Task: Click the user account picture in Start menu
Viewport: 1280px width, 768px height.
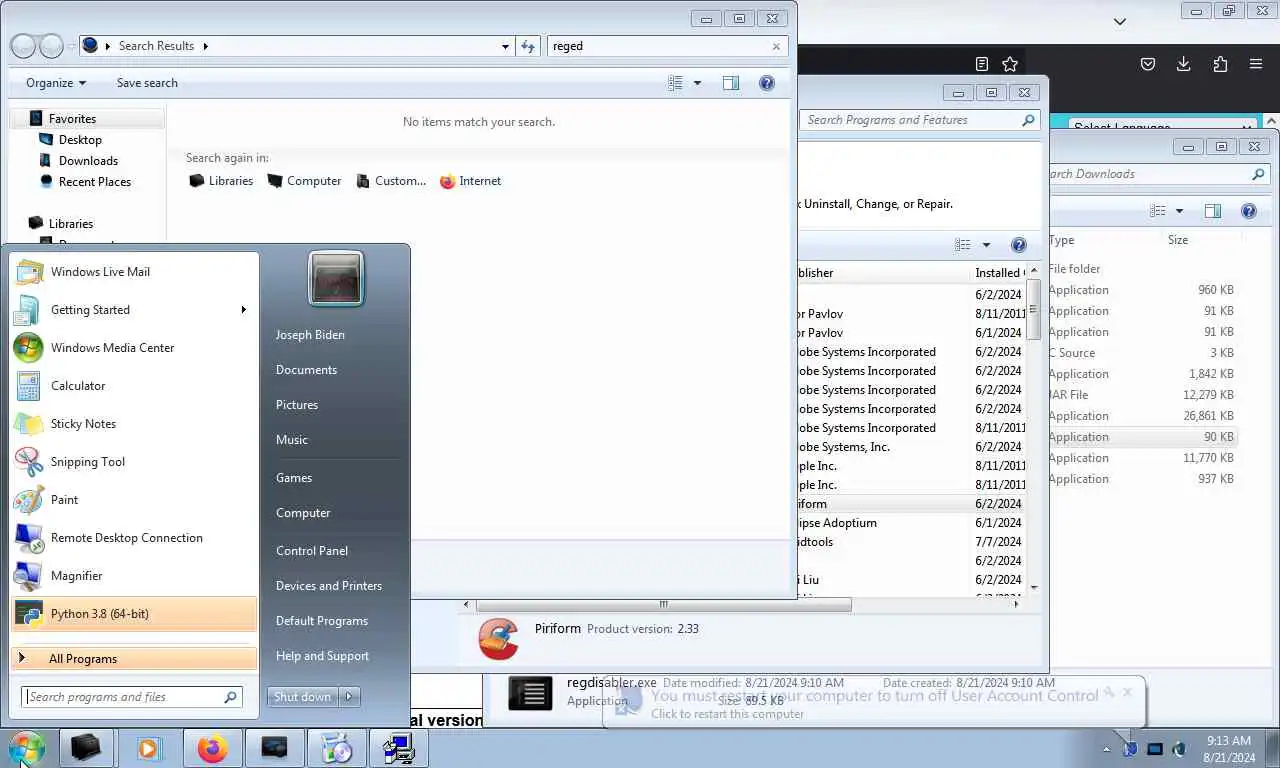Action: click(x=336, y=279)
